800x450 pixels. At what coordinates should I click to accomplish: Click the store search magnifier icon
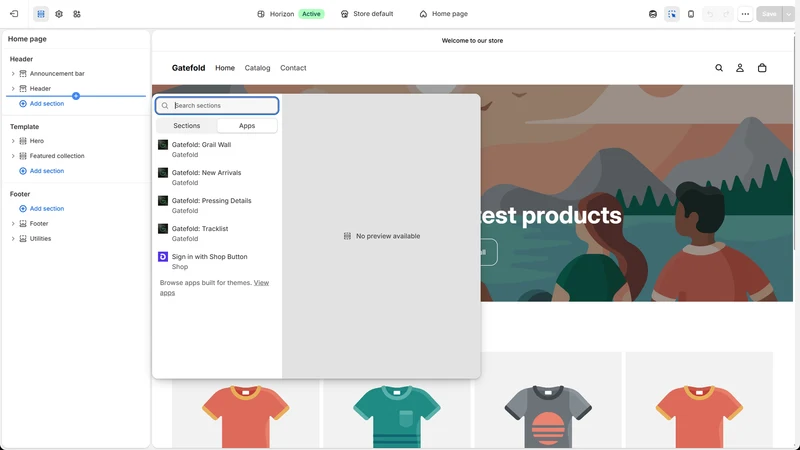pyautogui.click(x=719, y=68)
